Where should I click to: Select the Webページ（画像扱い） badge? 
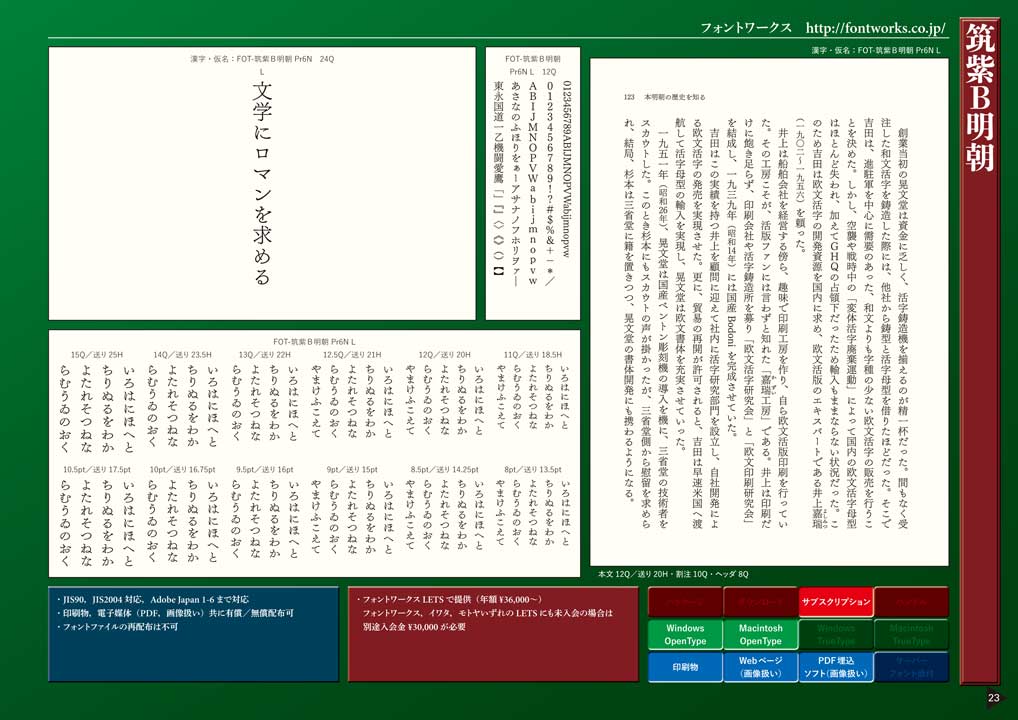(x=760, y=667)
